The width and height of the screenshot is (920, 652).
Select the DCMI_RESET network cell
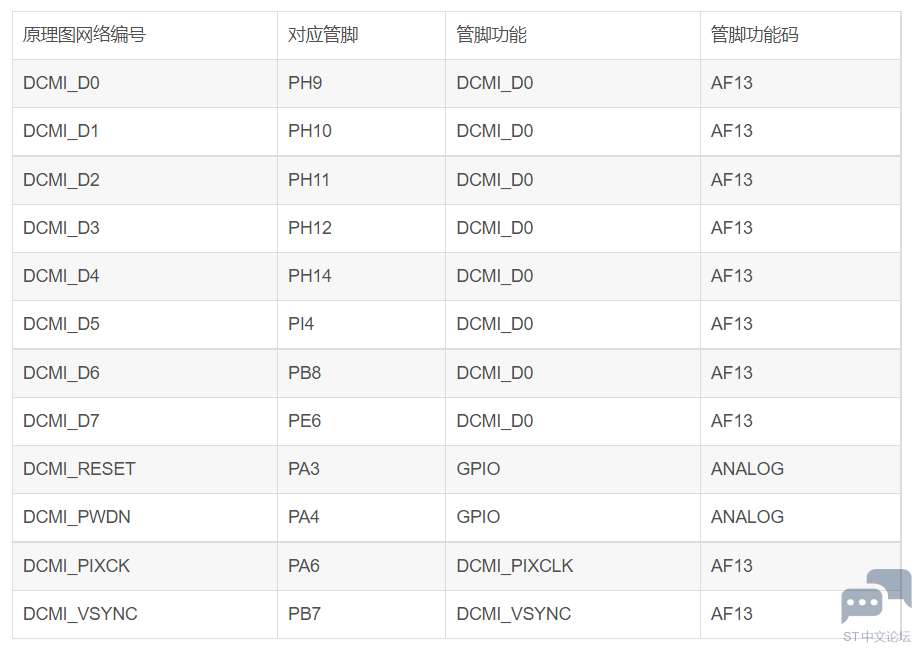pyautogui.click(x=145, y=469)
